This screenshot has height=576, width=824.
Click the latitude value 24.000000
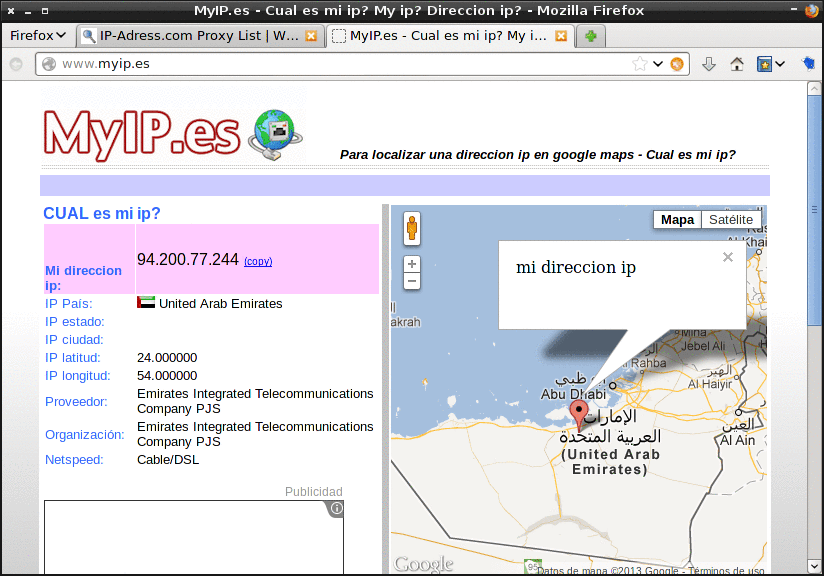167,358
